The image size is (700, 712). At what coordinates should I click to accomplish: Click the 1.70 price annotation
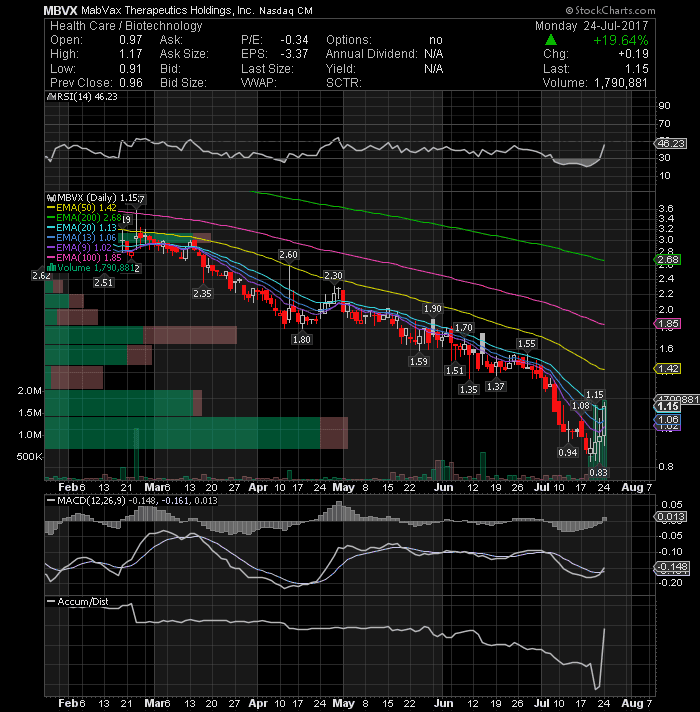[x=464, y=328]
